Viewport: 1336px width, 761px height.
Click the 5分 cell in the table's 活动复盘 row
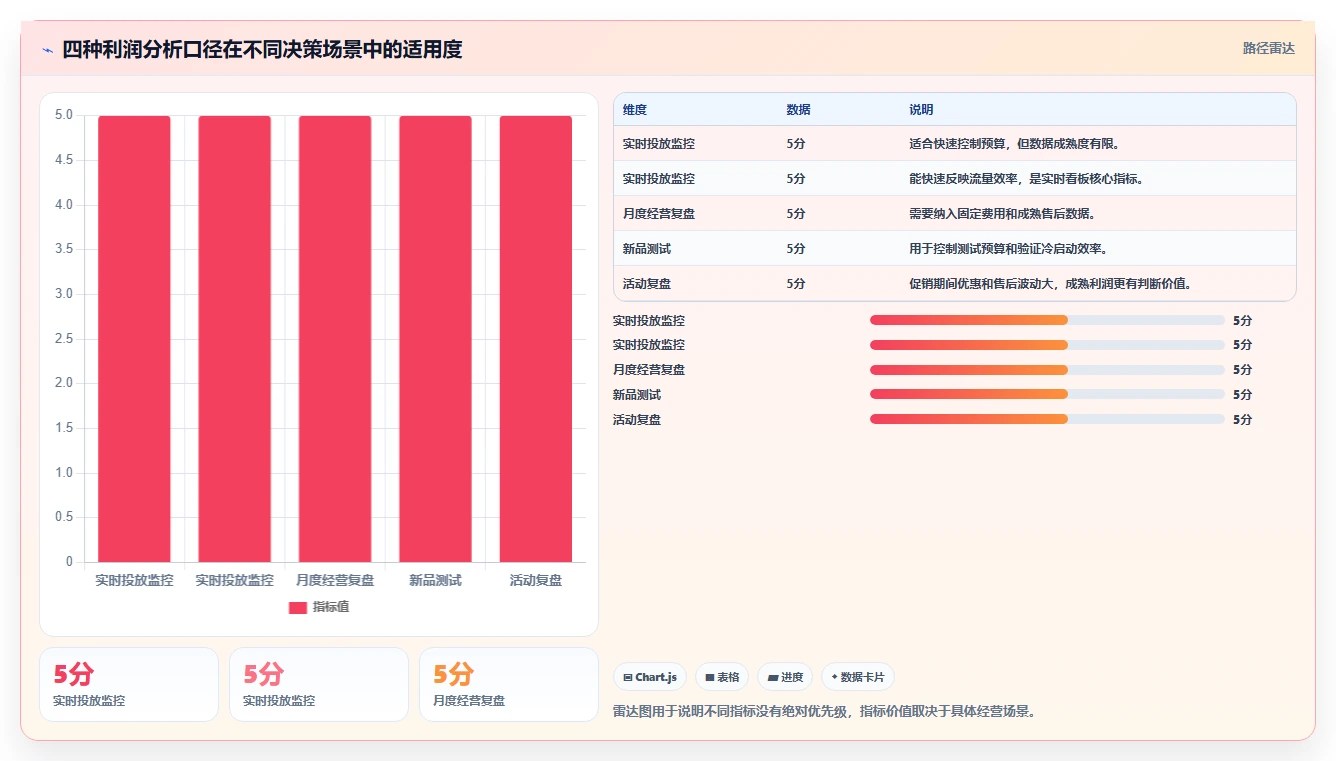coord(796,284)
